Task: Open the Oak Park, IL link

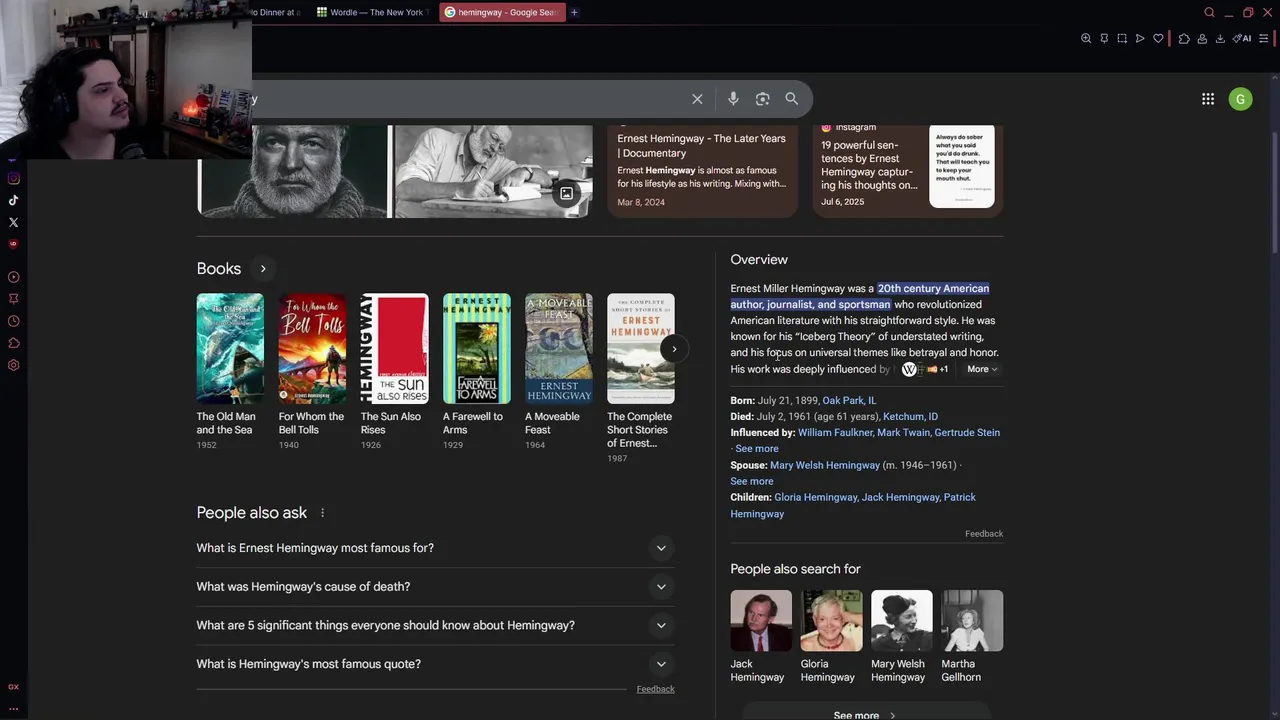Action: 849,400
